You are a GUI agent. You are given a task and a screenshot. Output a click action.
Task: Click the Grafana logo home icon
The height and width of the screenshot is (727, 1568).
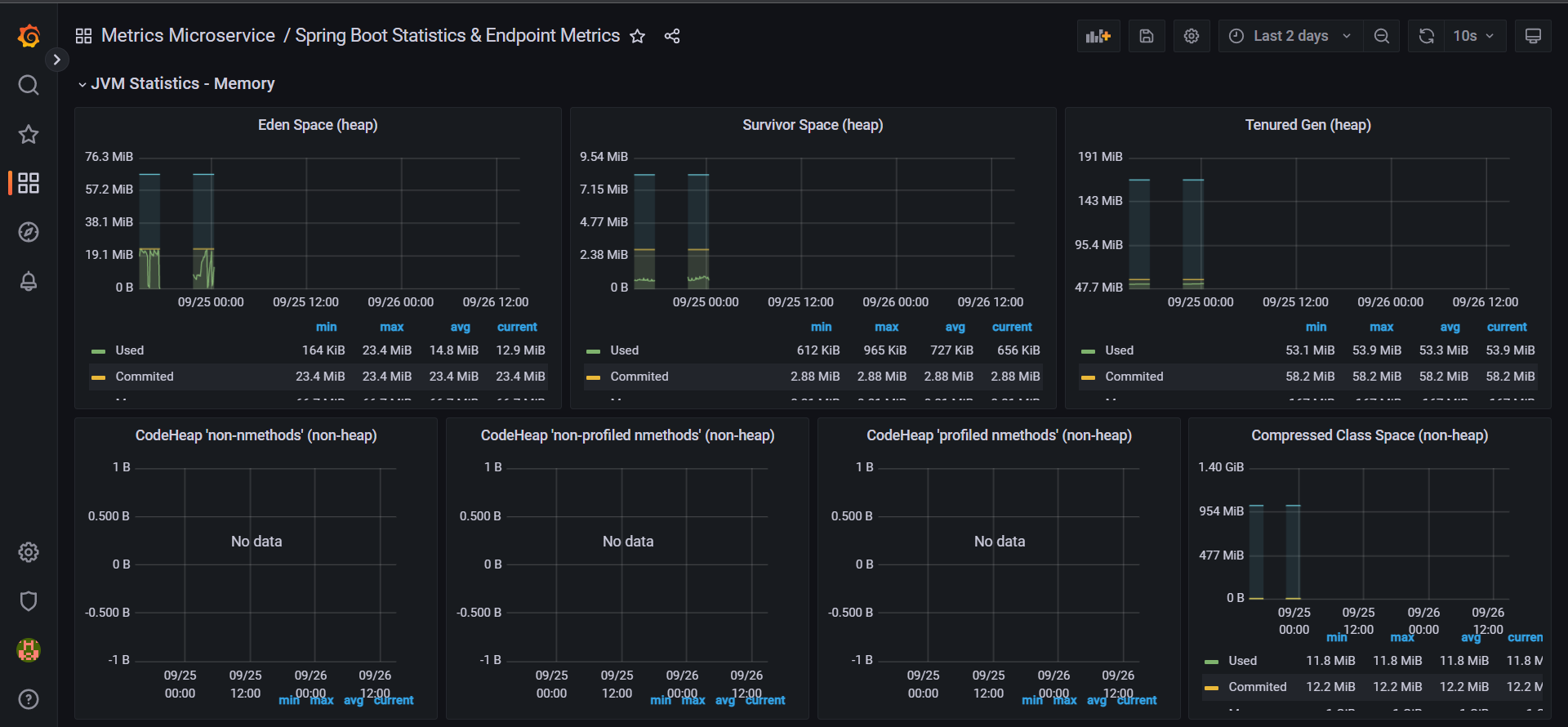point(29,36)
